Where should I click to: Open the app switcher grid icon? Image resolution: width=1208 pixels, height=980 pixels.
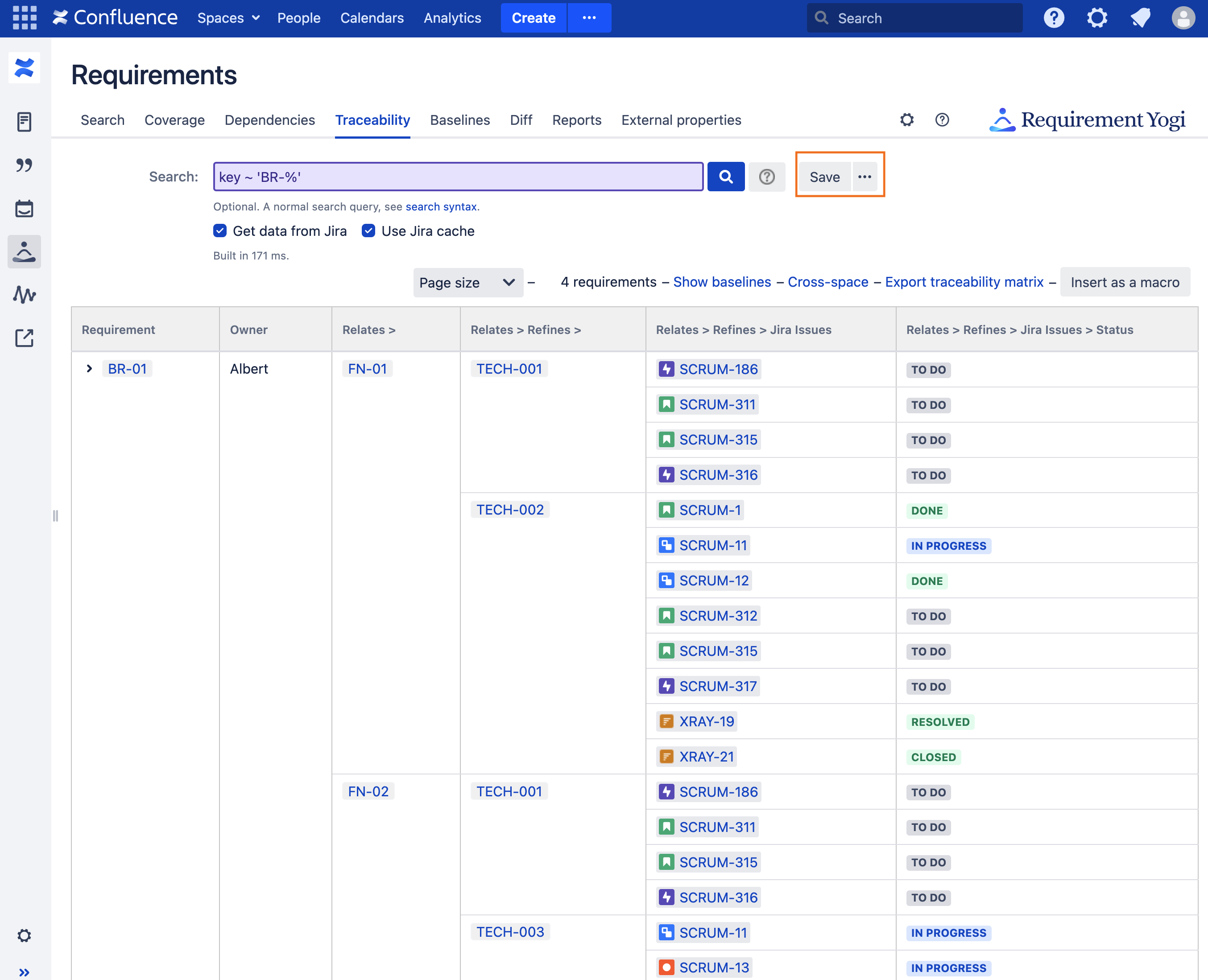(x=24, y=18)
